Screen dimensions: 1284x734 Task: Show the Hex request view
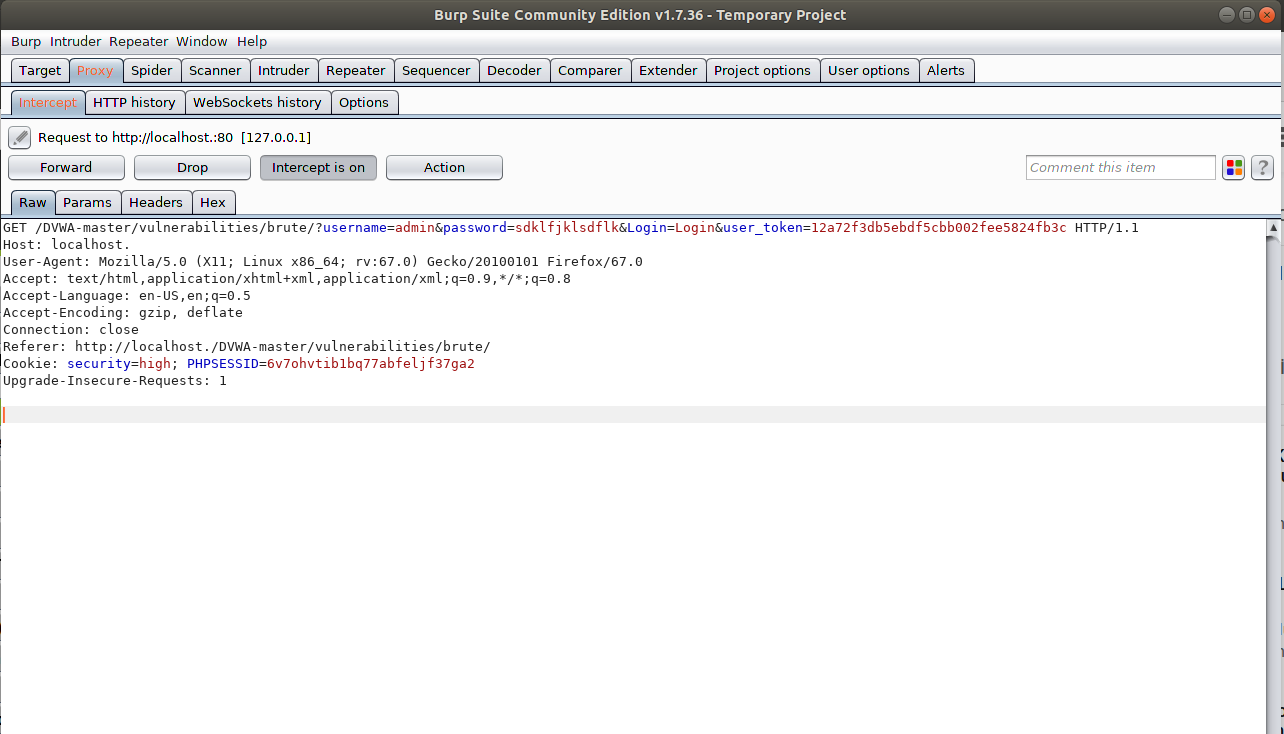point(213,202)
